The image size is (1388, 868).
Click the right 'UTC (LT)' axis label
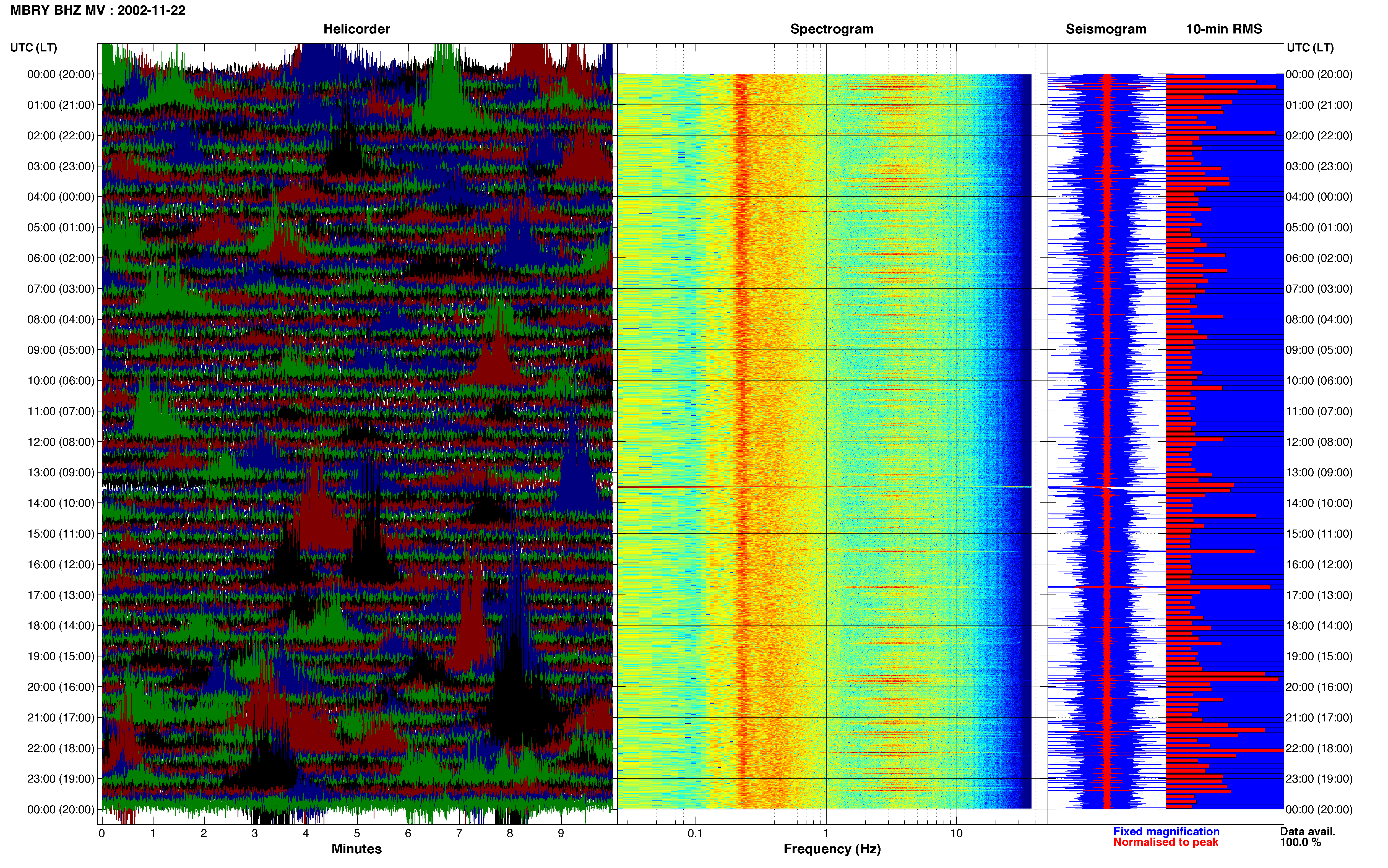click(1310, 48)
